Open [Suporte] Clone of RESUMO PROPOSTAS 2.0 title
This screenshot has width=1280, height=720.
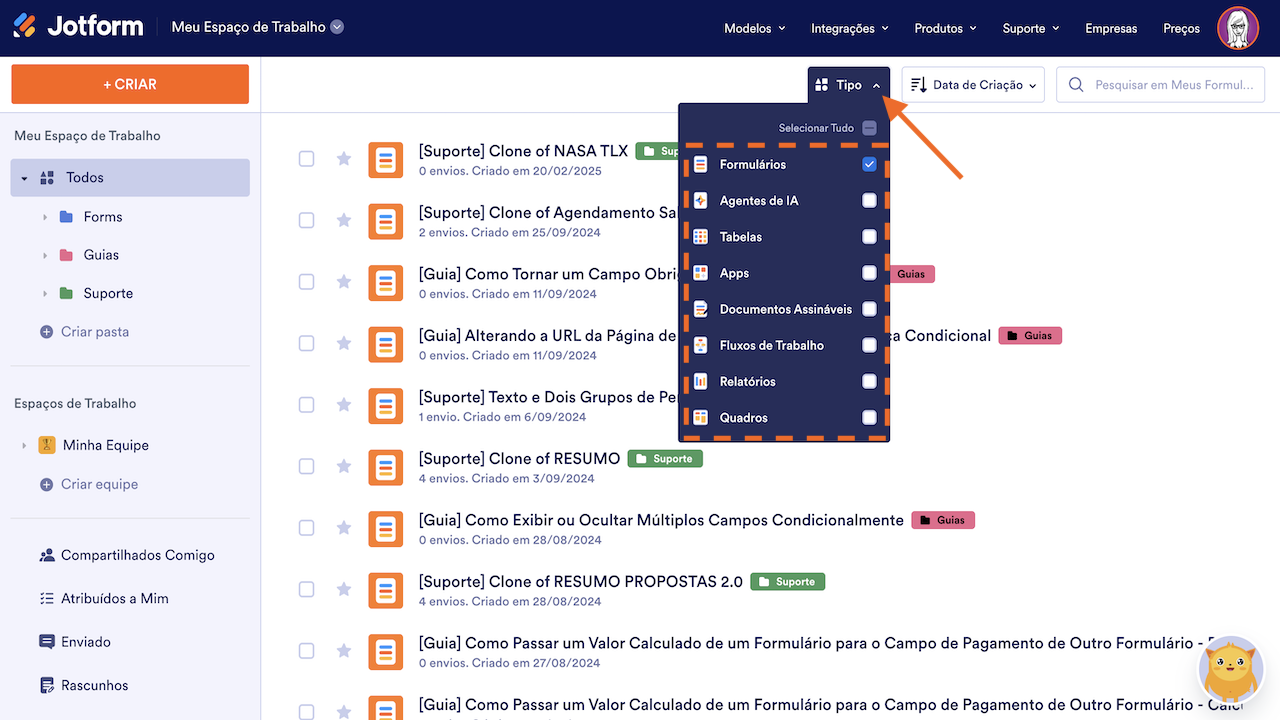(x=580, y=581)
